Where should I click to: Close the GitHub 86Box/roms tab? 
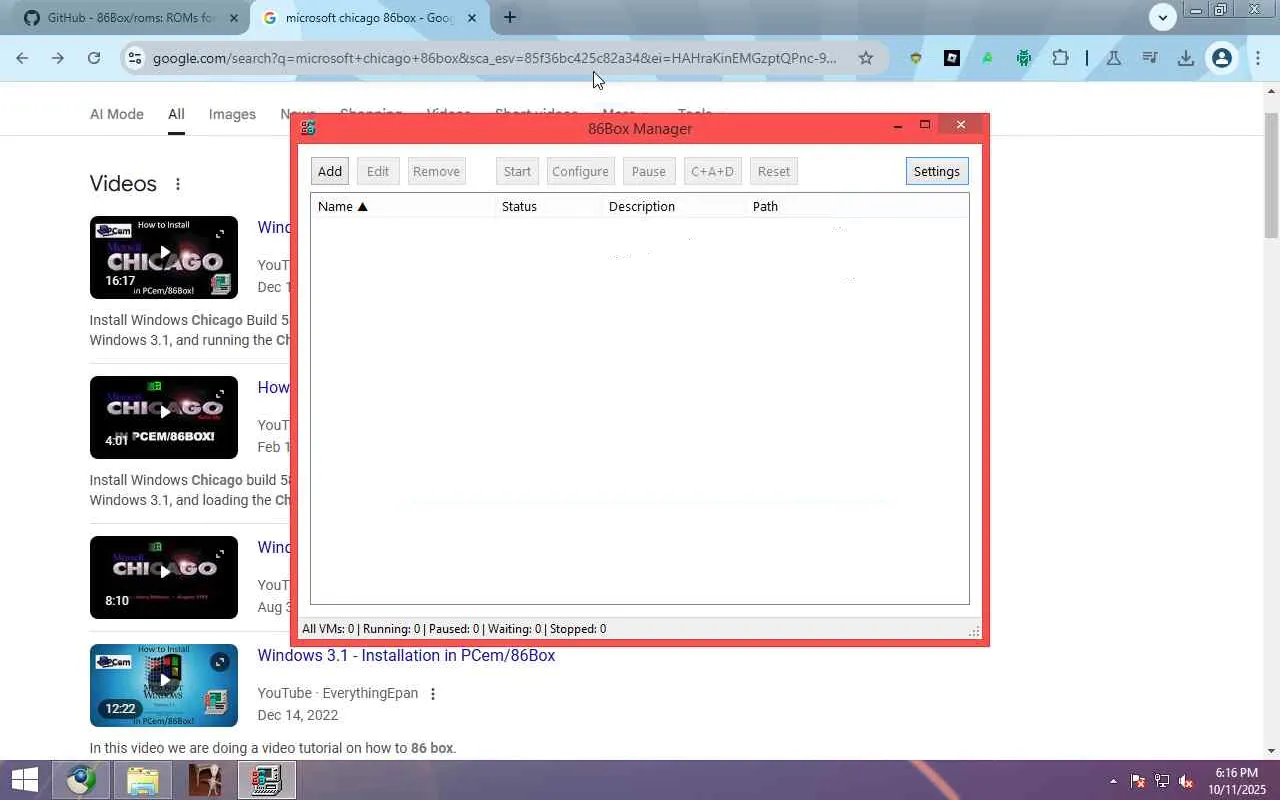234,18
